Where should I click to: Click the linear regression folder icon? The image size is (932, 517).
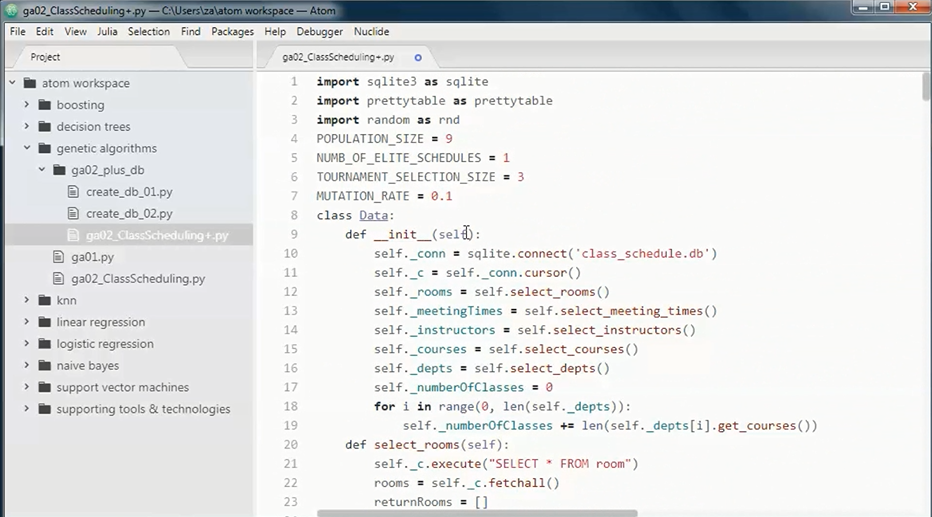coord(45,322)
